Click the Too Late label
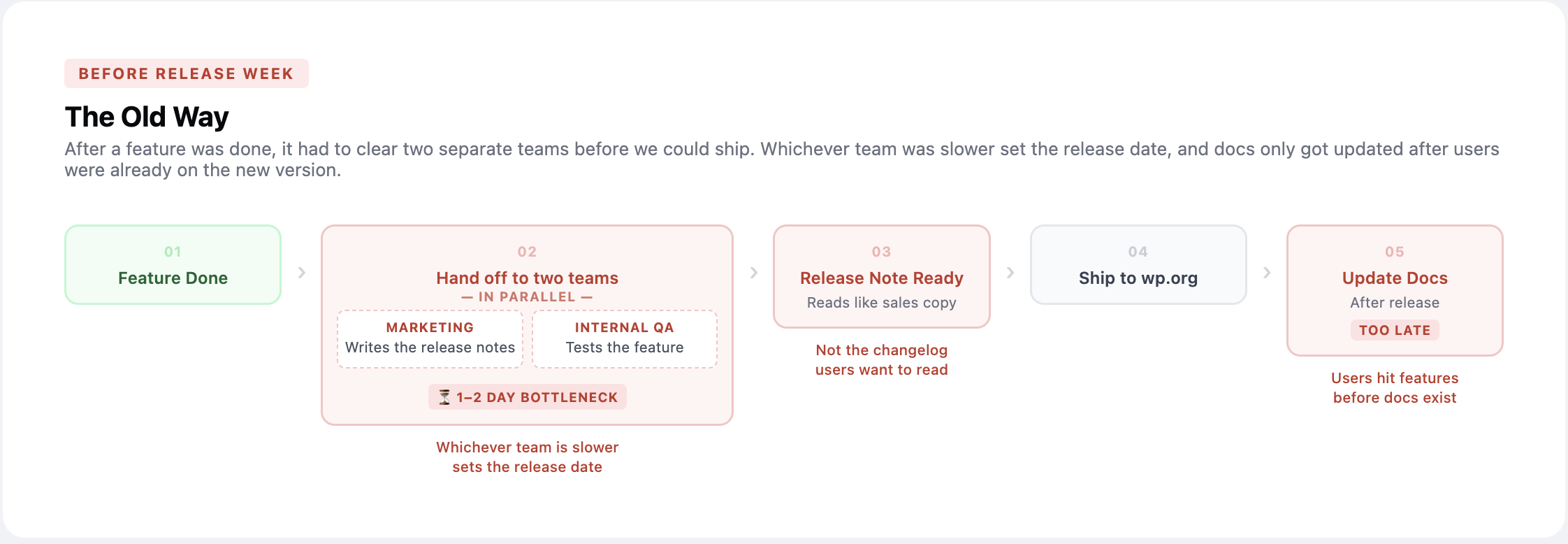 click(1394, 330)
